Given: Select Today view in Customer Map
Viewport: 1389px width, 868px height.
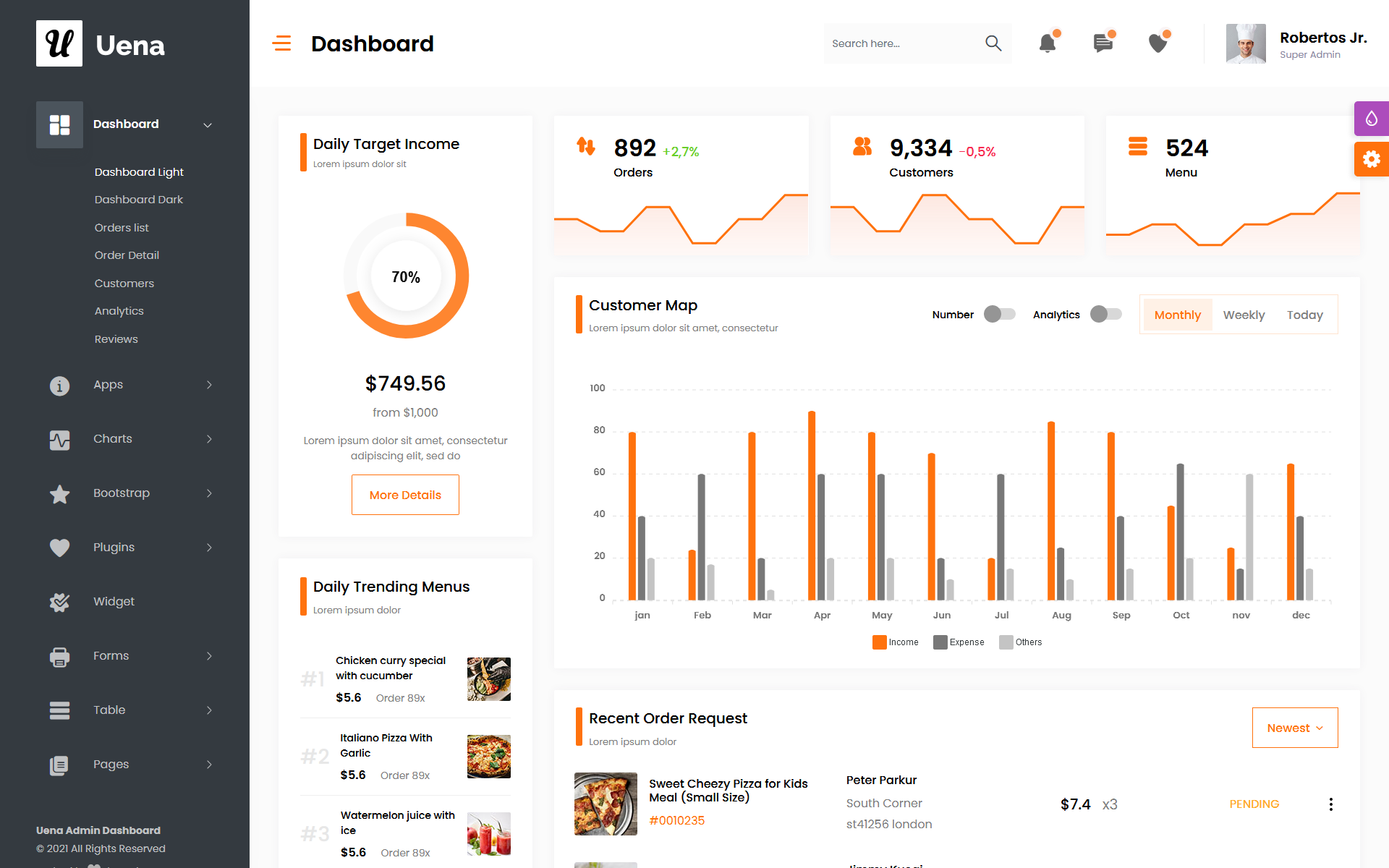Looking at the screenshot, I should (x=1304, y=315).
